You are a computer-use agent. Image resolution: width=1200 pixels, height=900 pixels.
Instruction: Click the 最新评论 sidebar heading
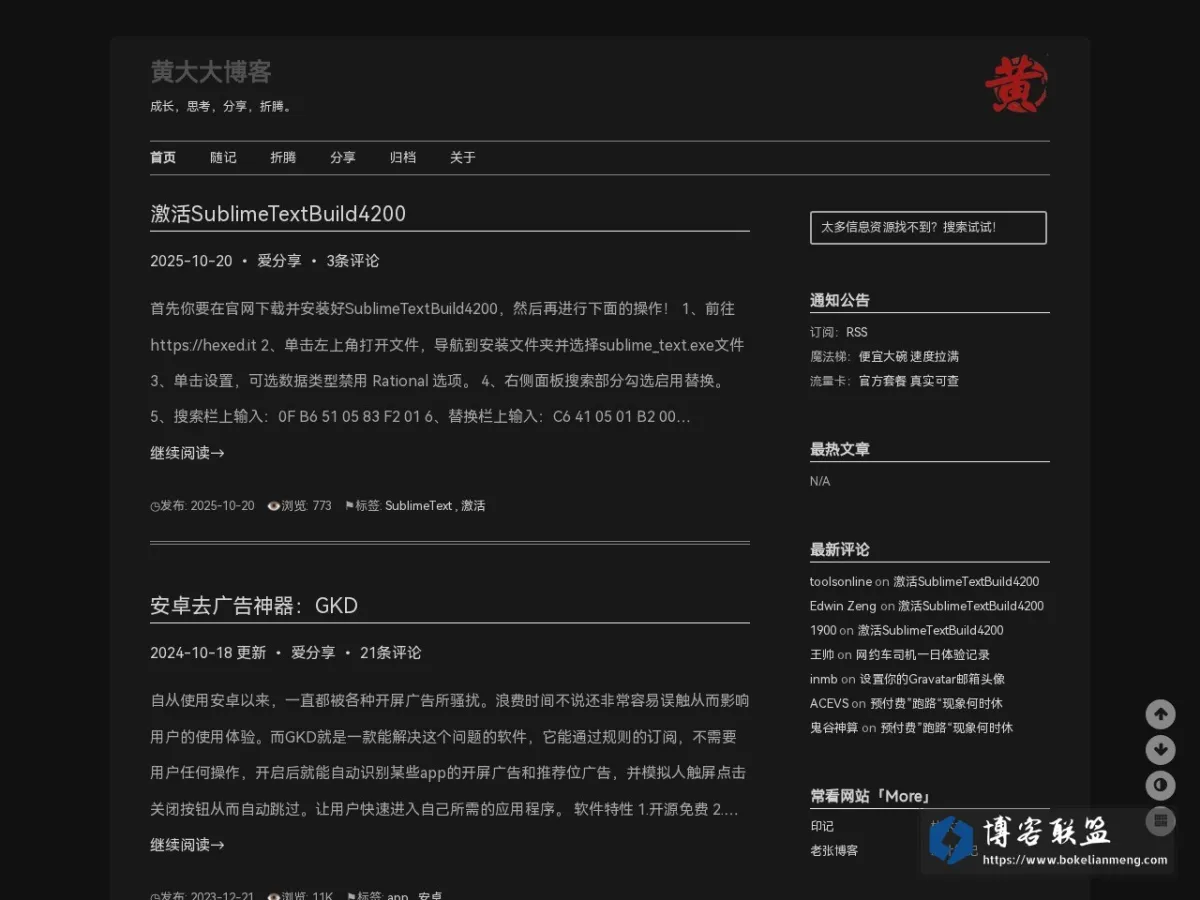point(840,549)
